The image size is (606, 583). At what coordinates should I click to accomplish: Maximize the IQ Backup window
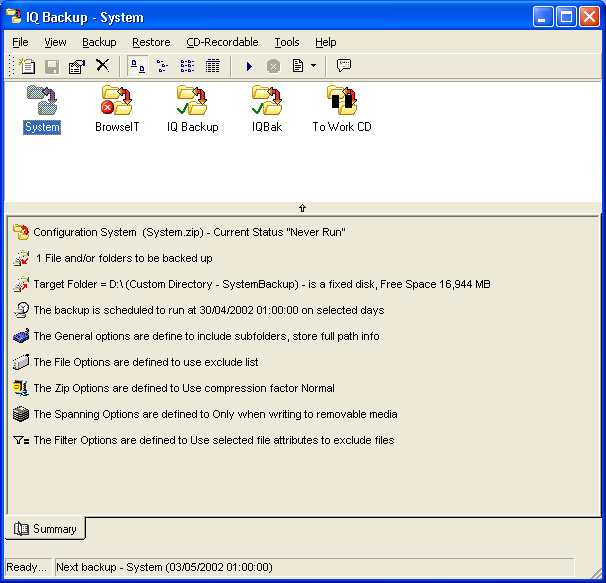(566, 17)
